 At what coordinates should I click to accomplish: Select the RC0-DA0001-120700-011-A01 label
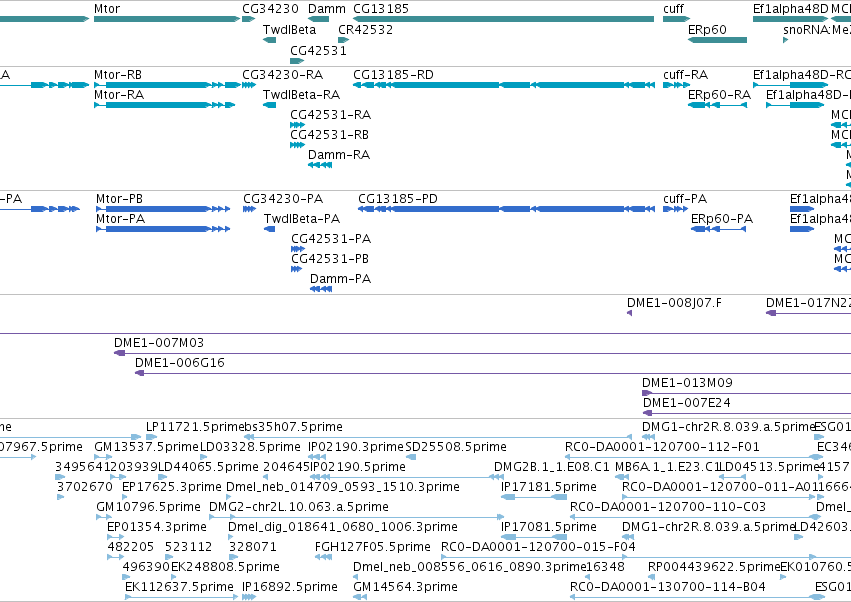(x=719, y=487)
